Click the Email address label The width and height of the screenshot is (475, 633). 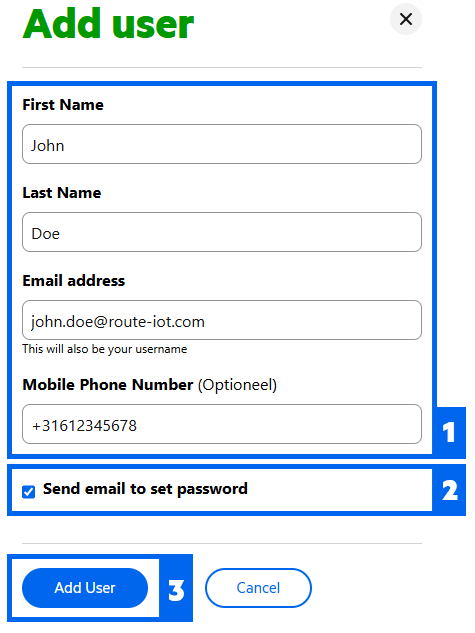pos(74,281)
